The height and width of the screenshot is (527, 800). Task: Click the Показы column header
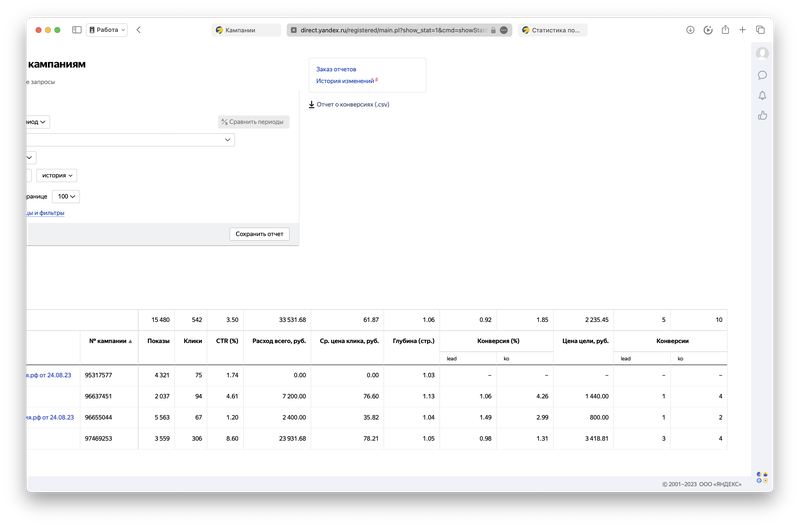click(x=158, y=341)
